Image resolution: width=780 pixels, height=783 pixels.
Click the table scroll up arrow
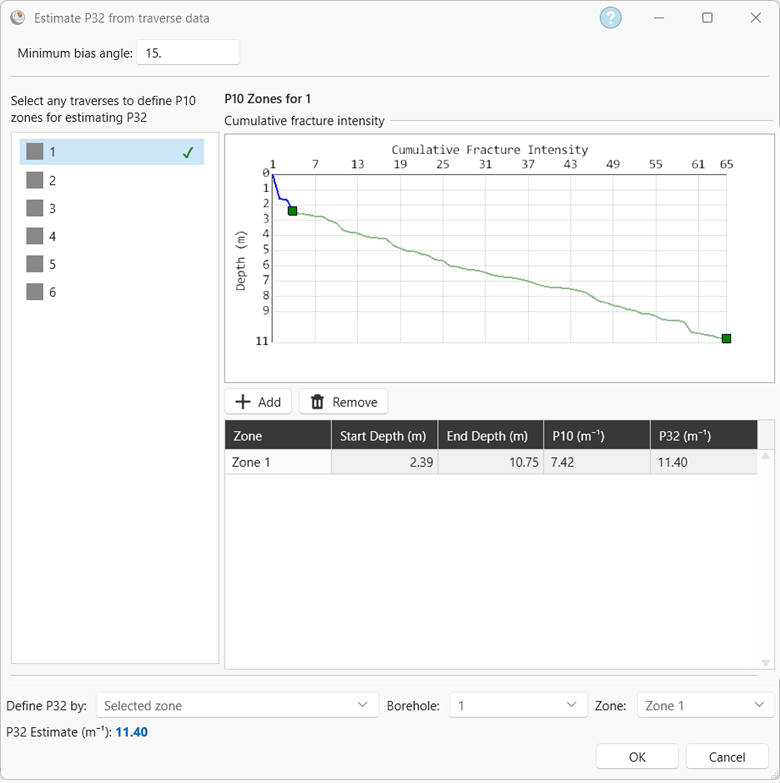(766, 456)
